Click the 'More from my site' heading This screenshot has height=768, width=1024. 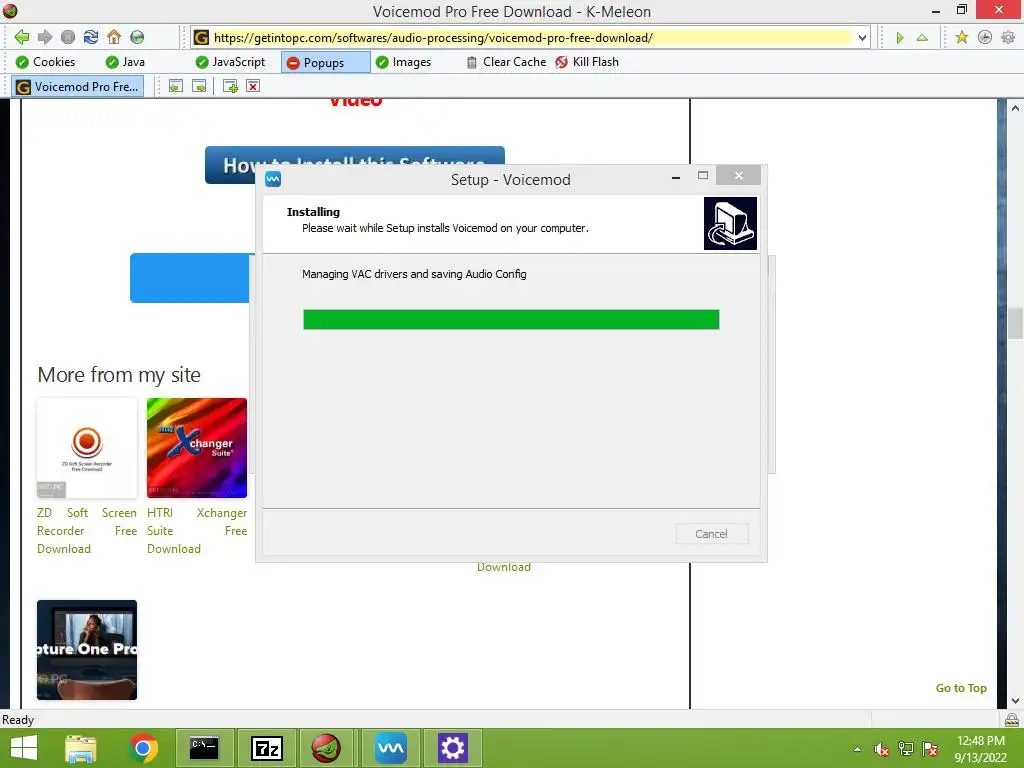pyautogui.click(x=119, y=375)
